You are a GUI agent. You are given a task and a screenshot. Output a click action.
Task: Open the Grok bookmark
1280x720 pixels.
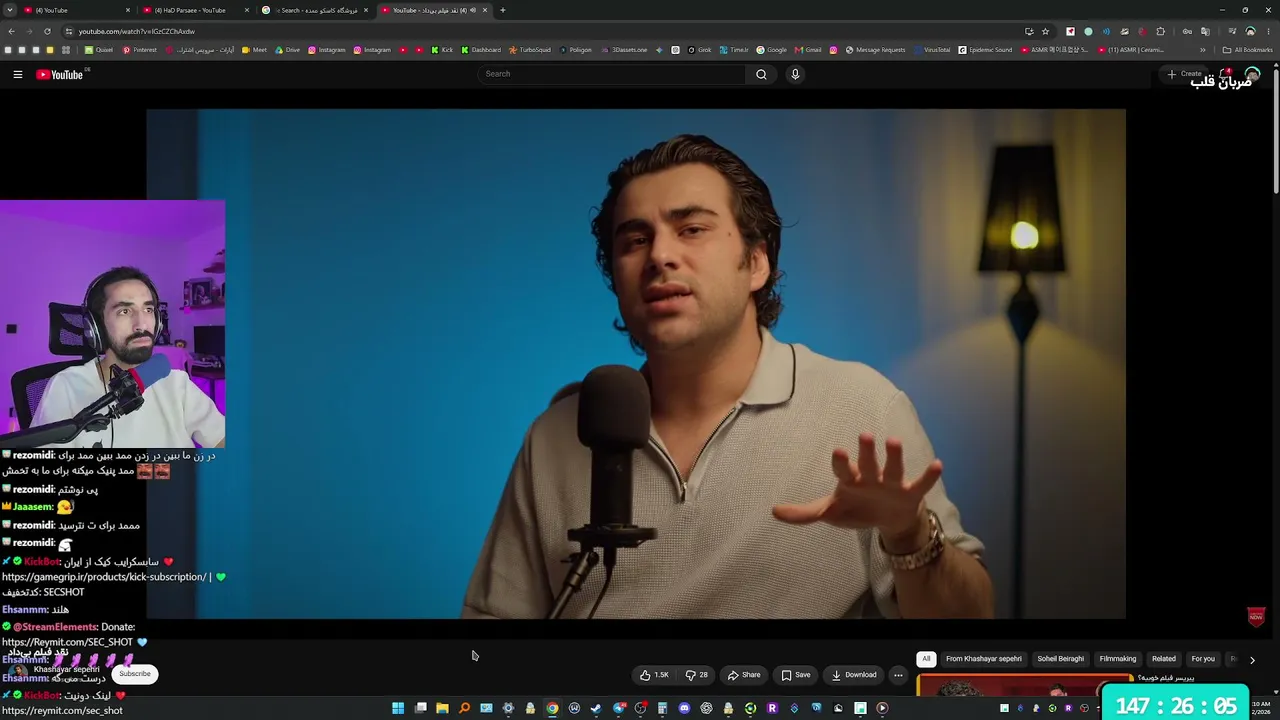click(x=699, y=50)
